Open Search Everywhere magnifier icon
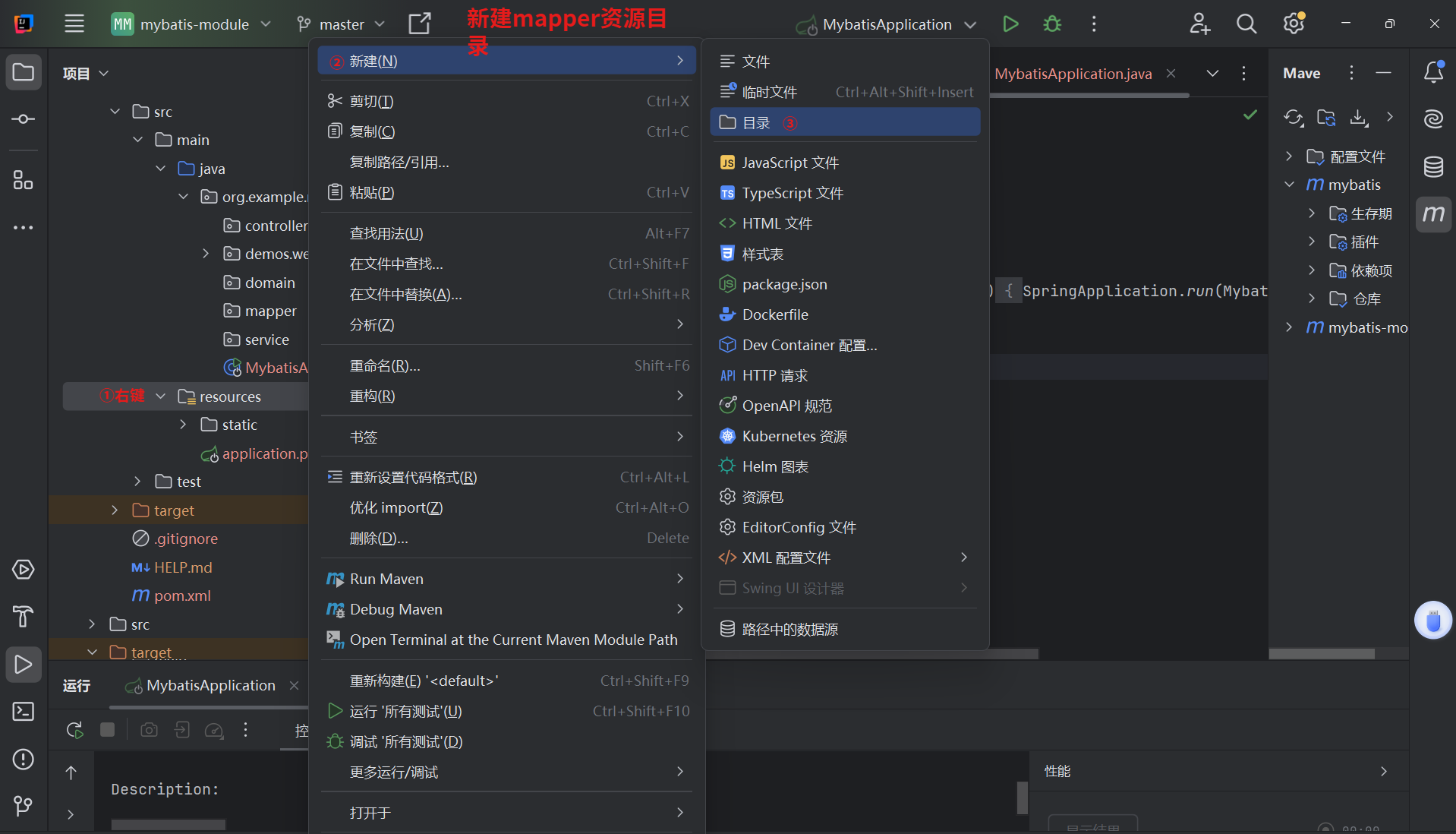1456x834 pixels. point(1246,24)
